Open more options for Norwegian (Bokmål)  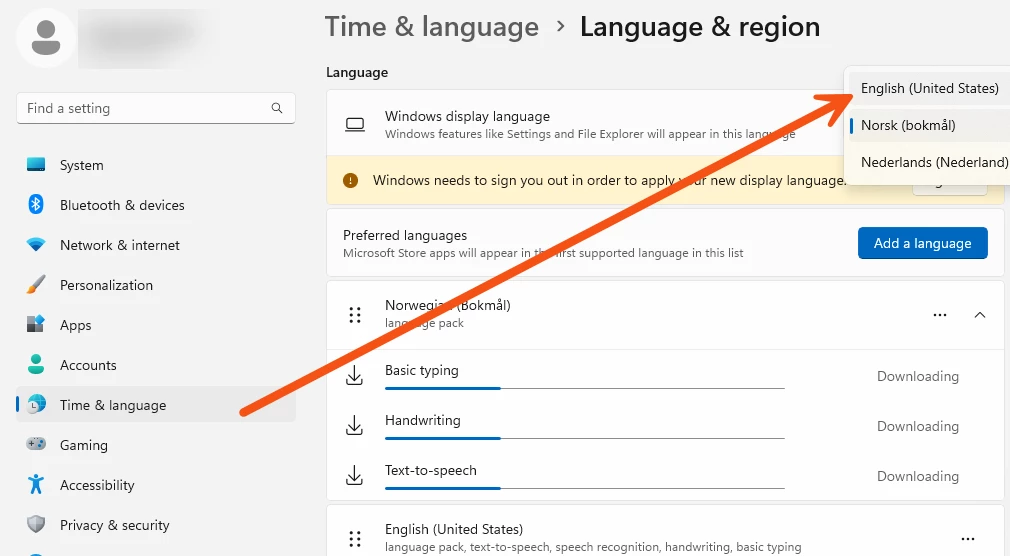tap(940, 315)
